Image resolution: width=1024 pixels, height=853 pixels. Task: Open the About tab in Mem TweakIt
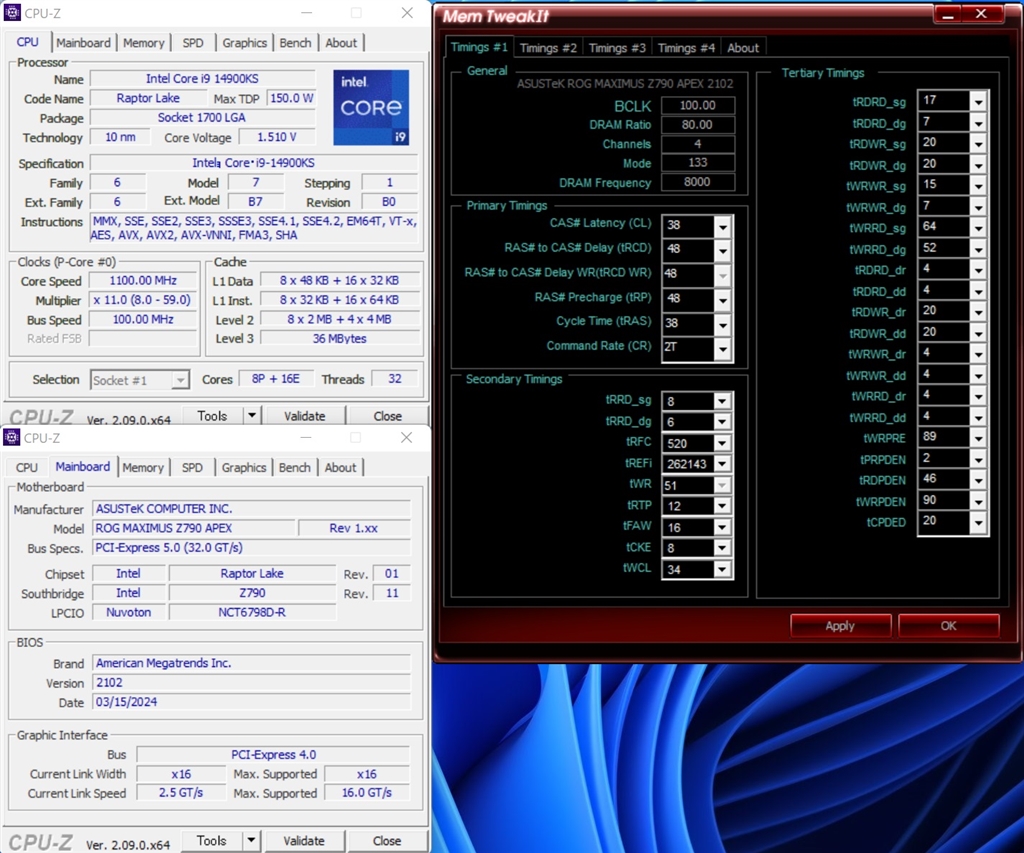click(x=743, y=48)
